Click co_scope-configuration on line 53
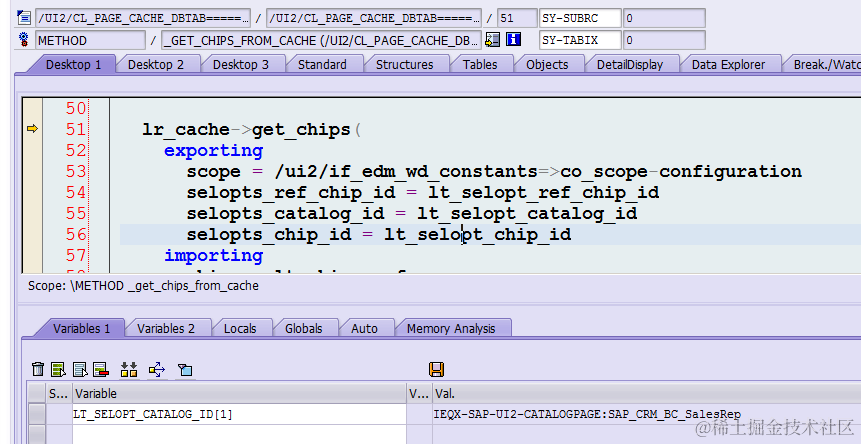Viewport: 861px width, 444px height. point(681,171)
